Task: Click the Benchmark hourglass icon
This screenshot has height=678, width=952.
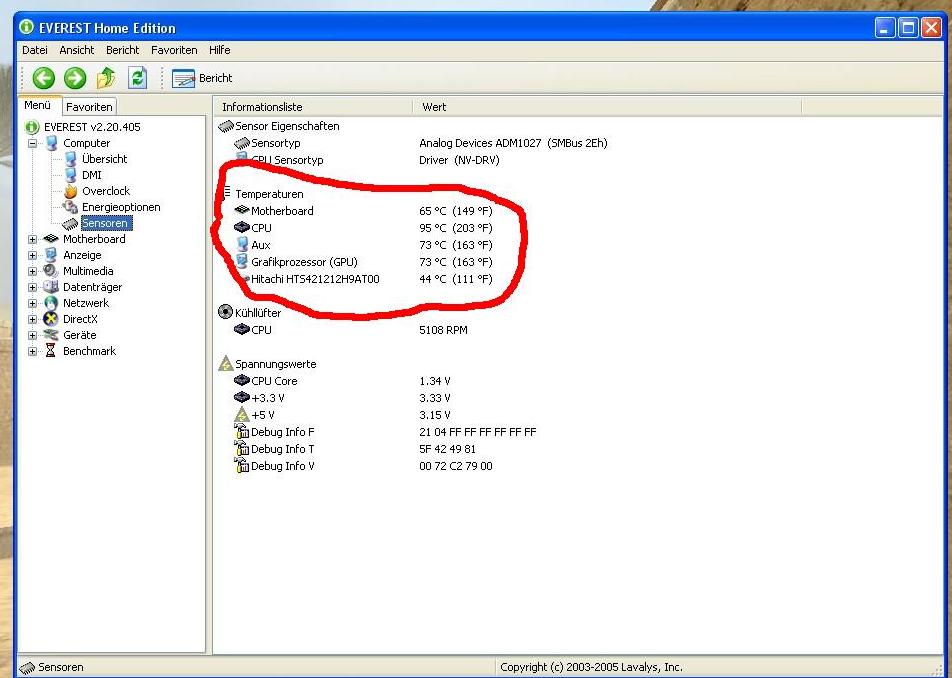Action: [x=51, y=351]
